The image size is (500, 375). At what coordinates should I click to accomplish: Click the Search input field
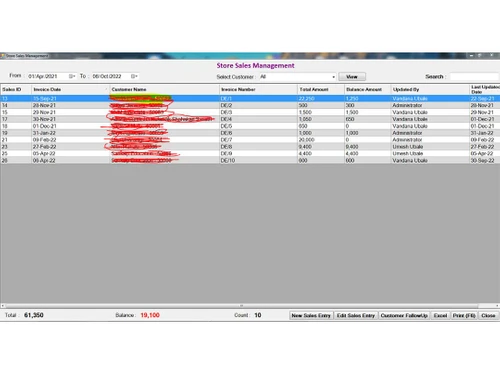pyautogui.click(x=474, y=77)
